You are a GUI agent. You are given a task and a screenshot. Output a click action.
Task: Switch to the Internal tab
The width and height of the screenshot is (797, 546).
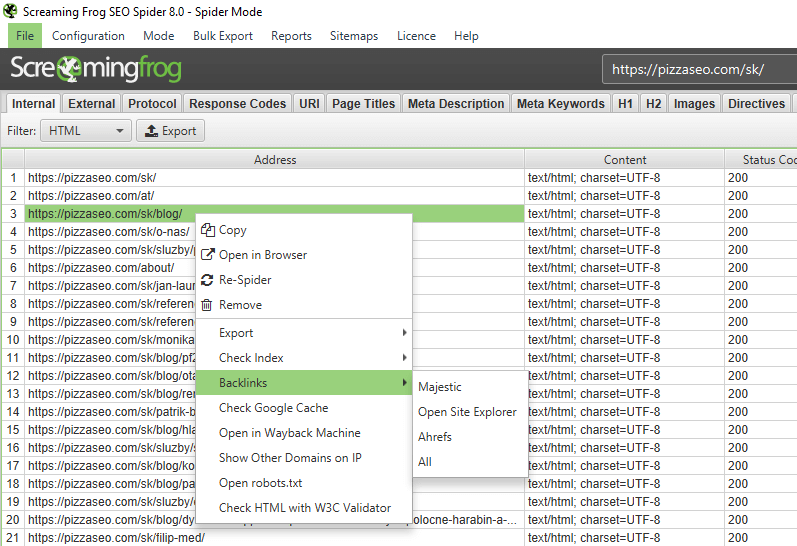click(34, 104)
